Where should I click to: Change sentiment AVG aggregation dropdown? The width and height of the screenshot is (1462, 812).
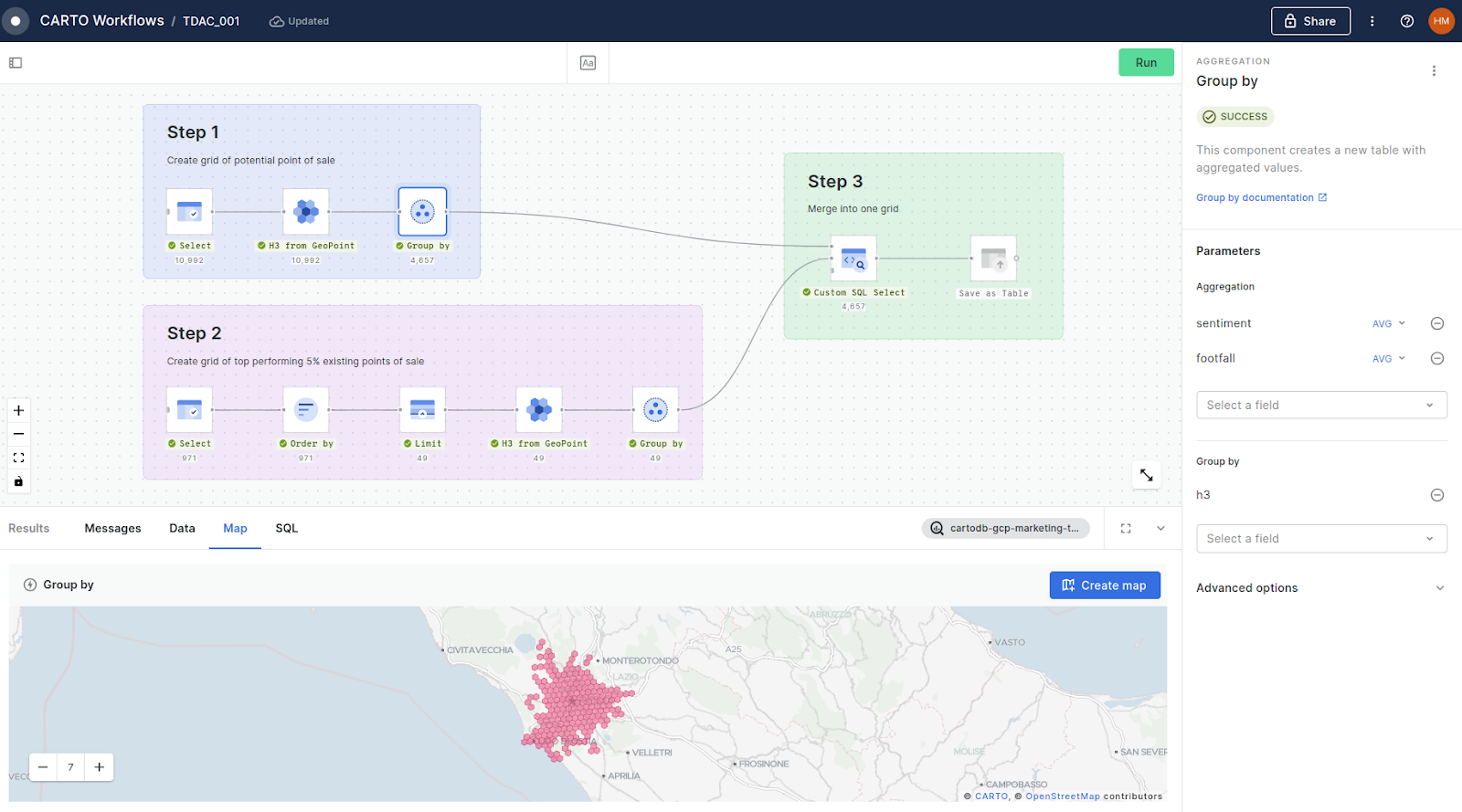point(1389,323)
